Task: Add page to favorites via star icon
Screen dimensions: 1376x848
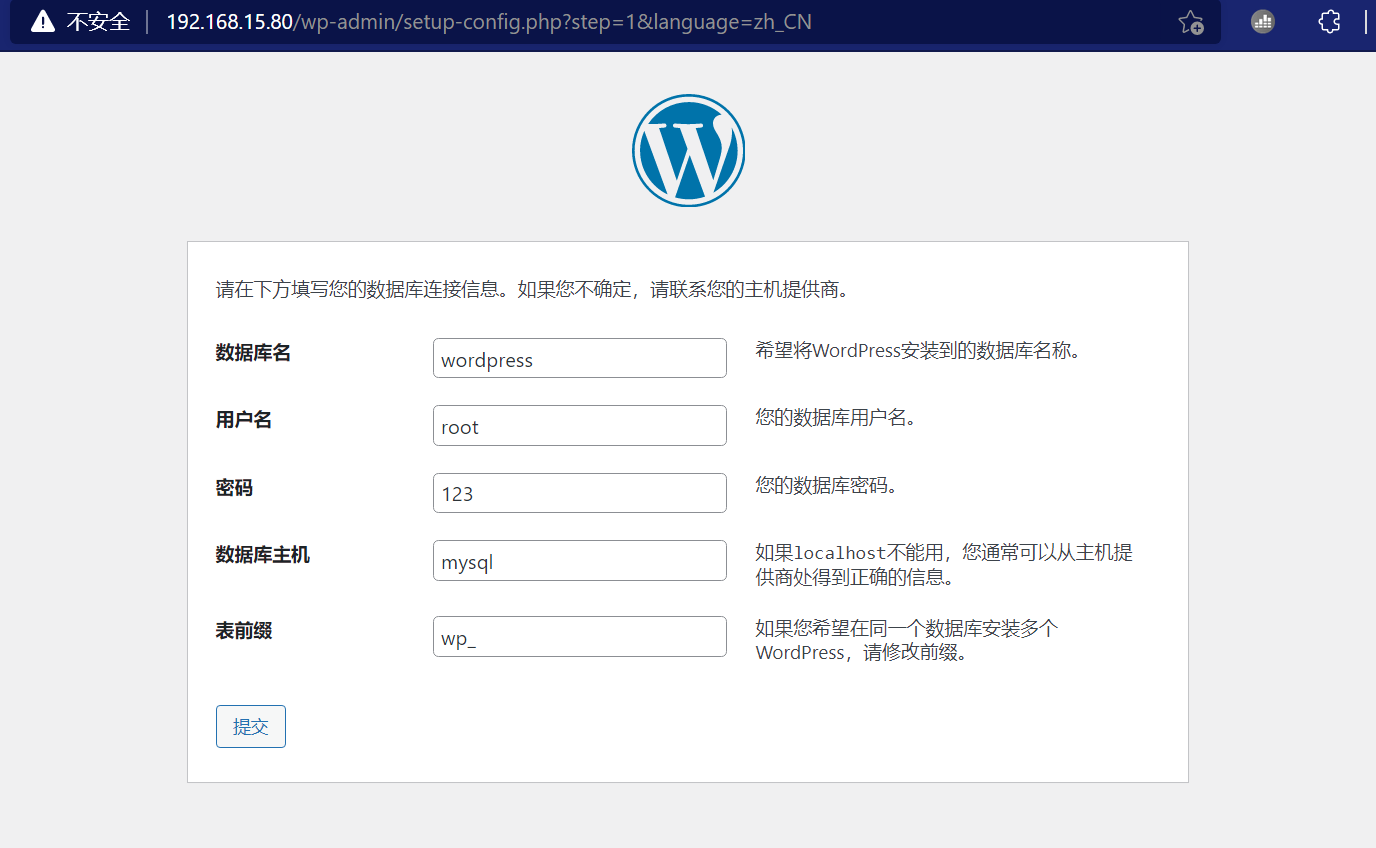Action: click(1190, 22)
